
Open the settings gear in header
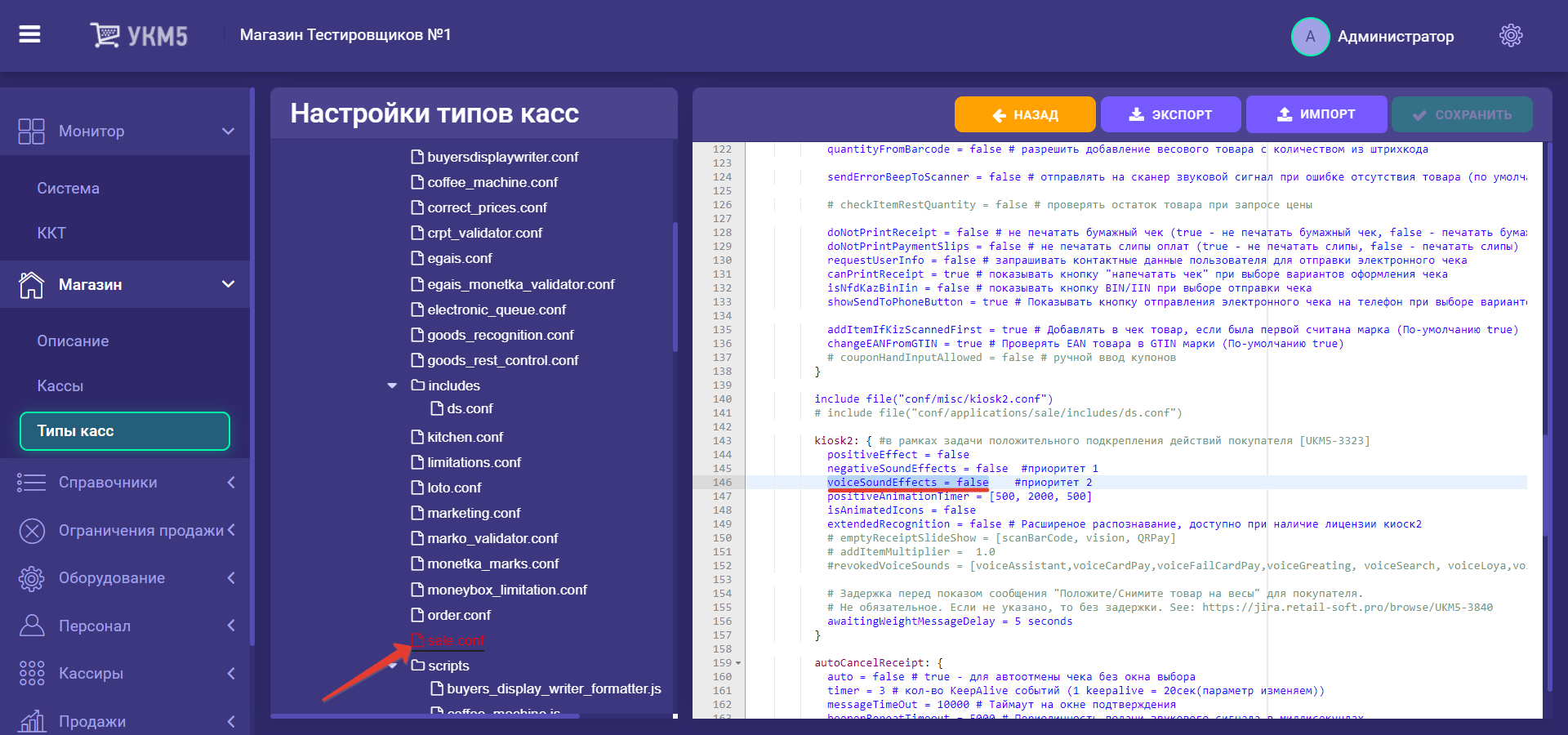coord(1511,35)
